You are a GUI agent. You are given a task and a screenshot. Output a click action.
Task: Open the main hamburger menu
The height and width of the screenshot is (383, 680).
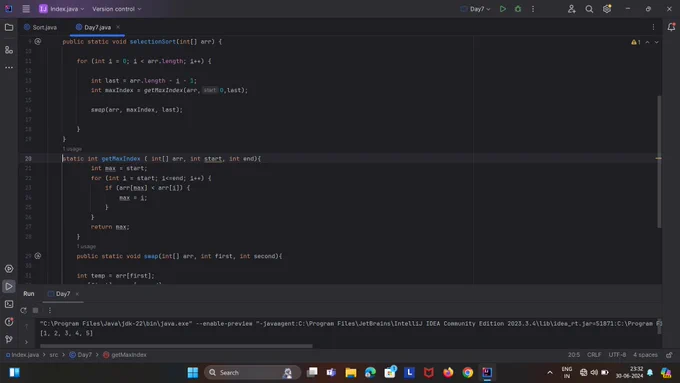point(26,9)
